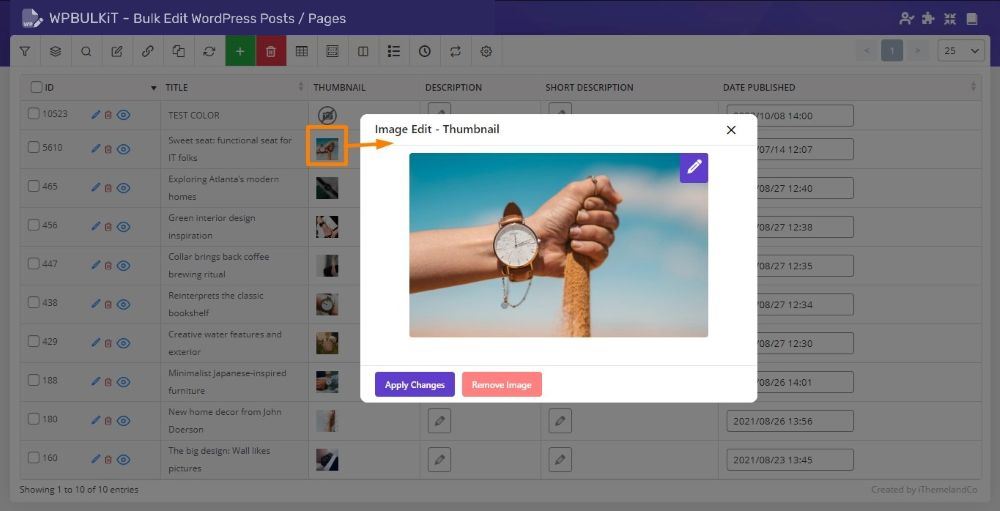This screenshot has height=511, width=1000.
Task: Open the search icon in the toolbar
Action: click(x=86, y=51)
